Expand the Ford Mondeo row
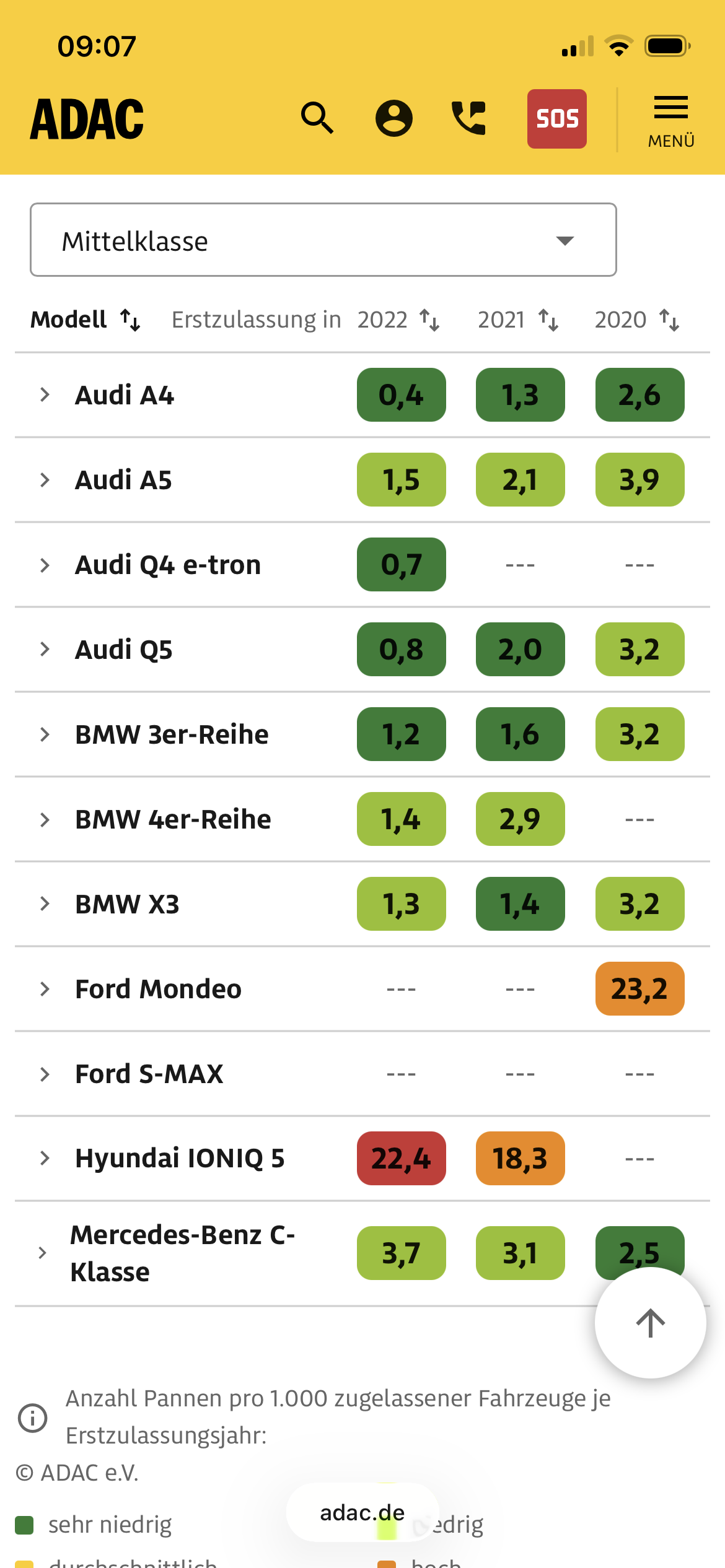 click(45, 989)
